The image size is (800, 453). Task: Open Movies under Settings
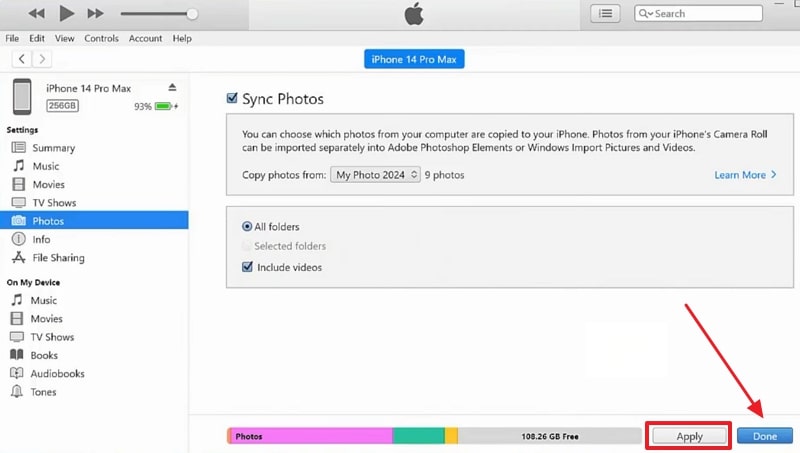[x=94, y=185]
